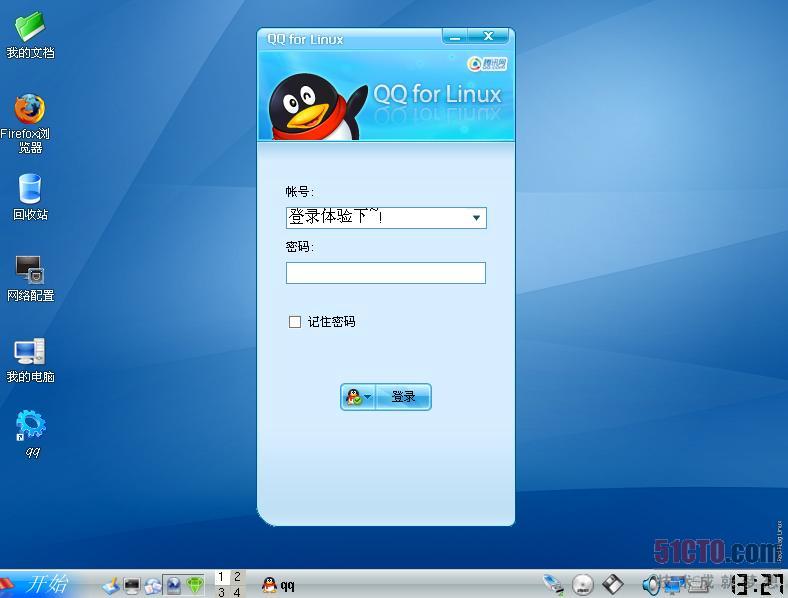788x598 pixels.
Task: Switch to virtual desktop 4
Action: (237, 591)
